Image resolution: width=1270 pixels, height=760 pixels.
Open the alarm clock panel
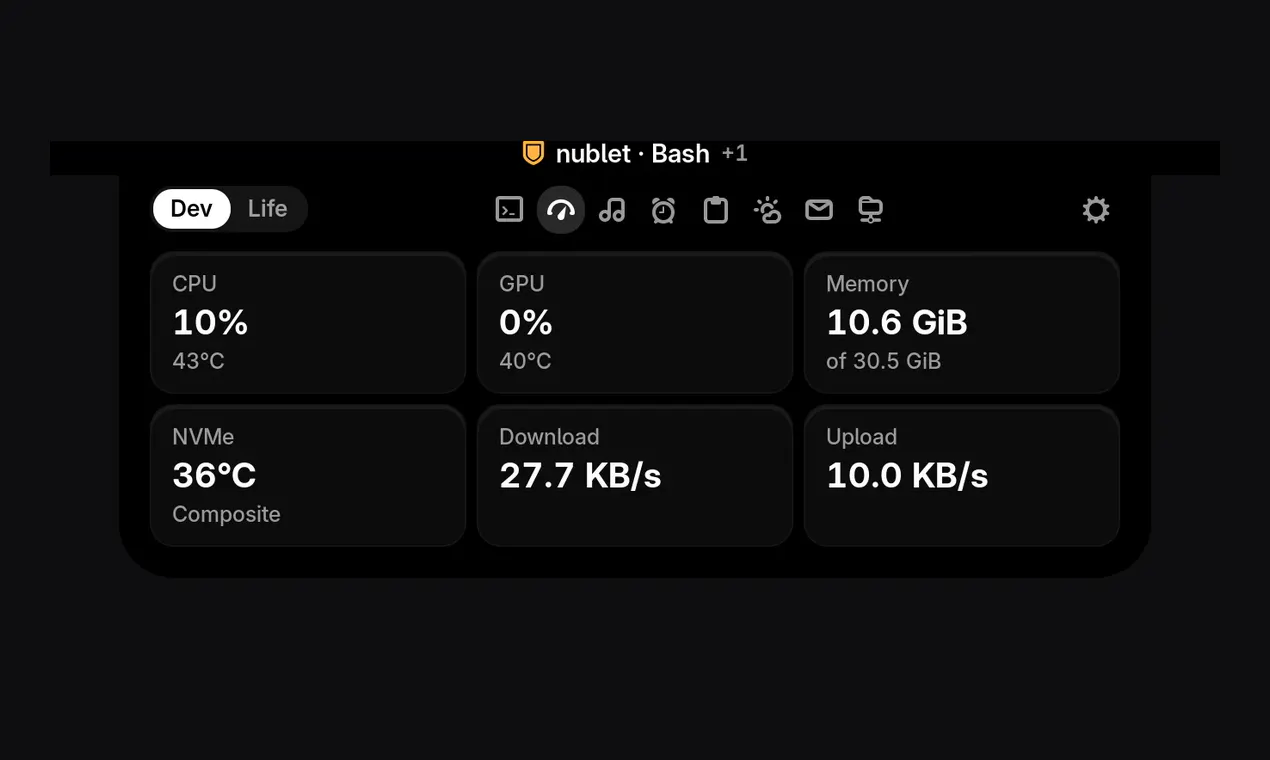pos(663,210)
